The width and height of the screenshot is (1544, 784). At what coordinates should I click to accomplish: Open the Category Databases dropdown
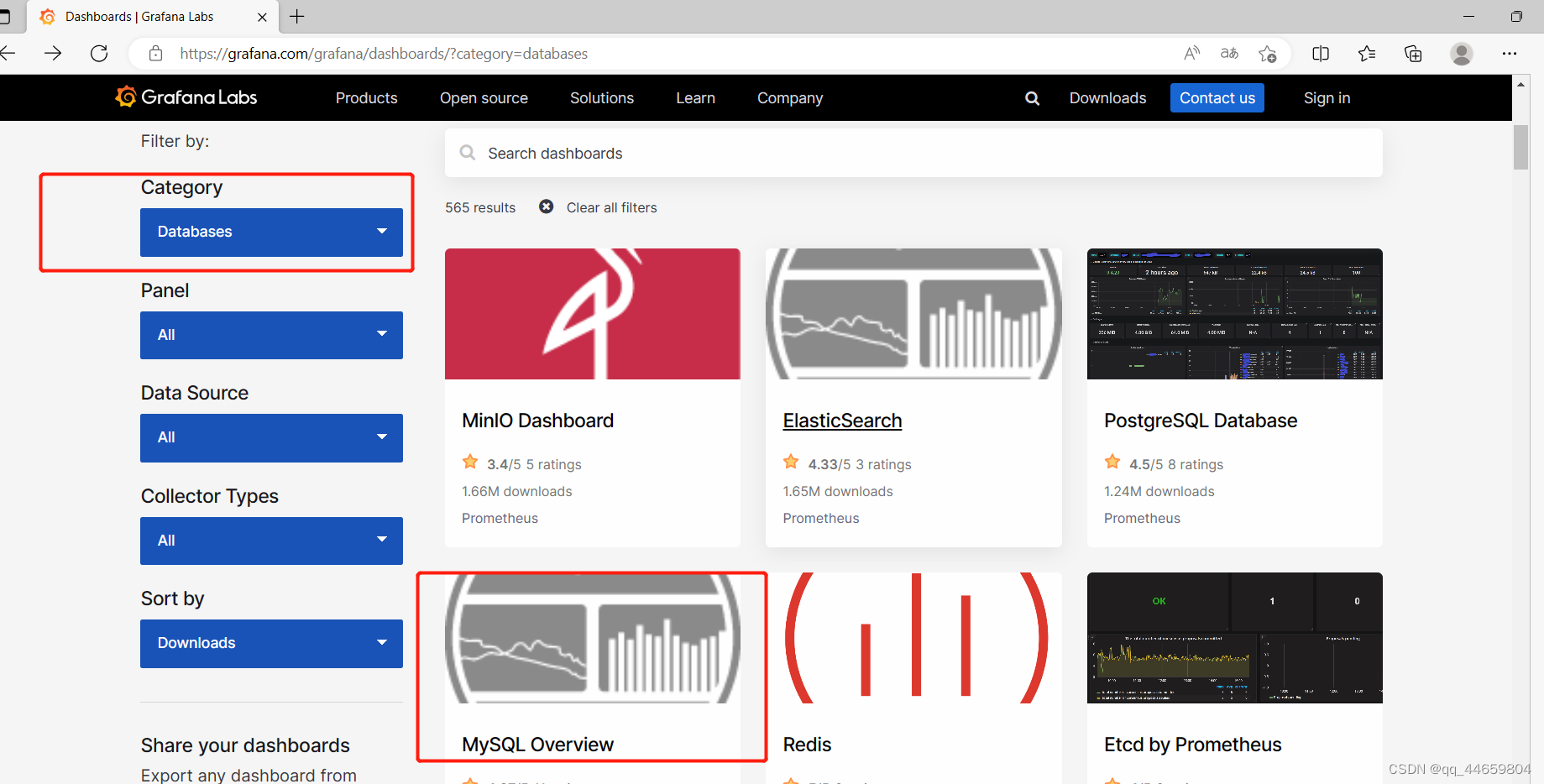click(271, 232)
